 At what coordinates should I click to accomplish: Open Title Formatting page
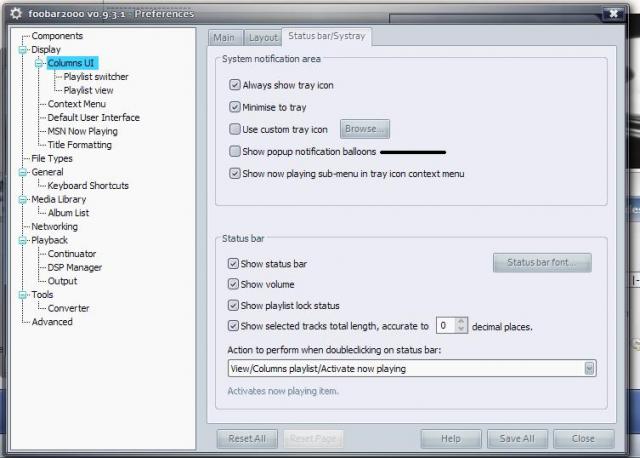point(80,145)
